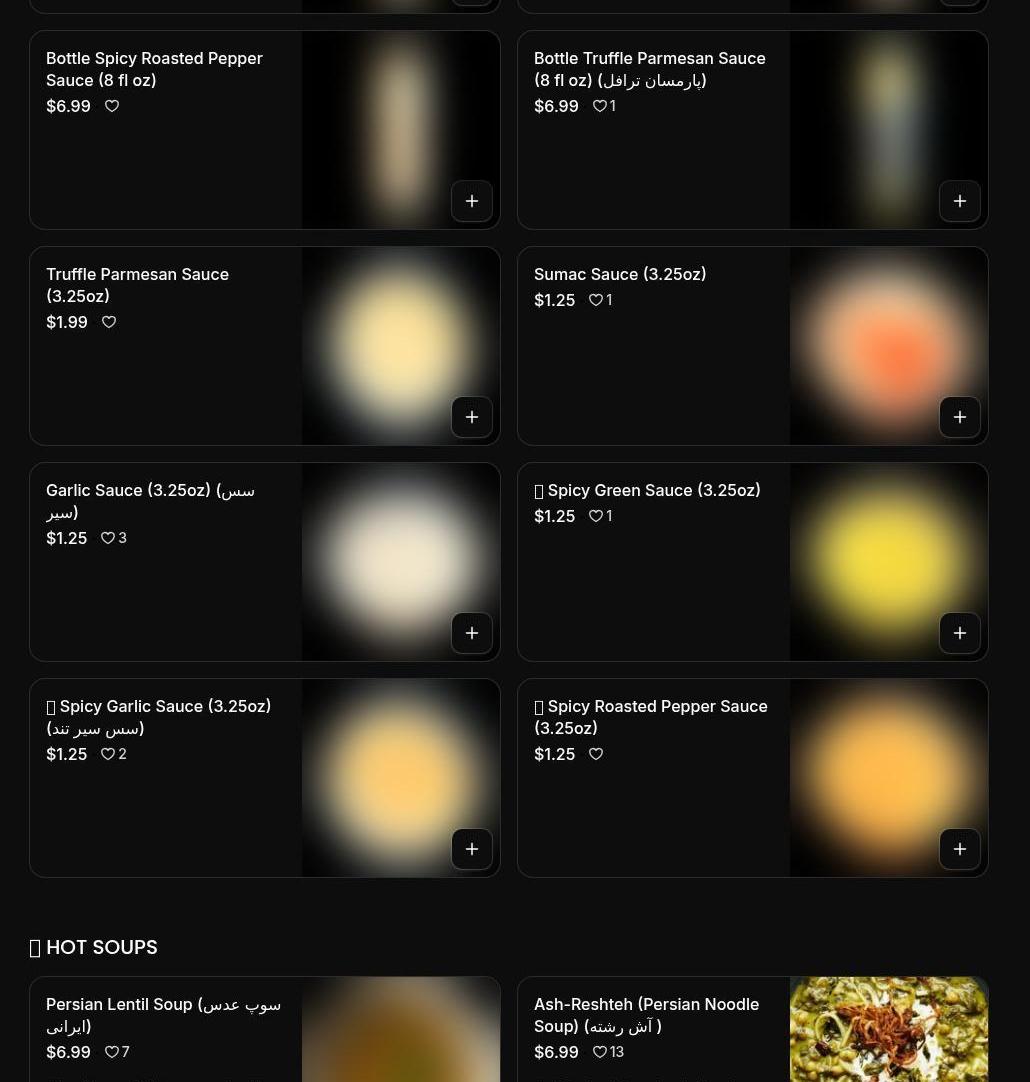Open Sumac Sauce (3.25oz) item title
The width and height of the screenshot is (1030, 1082).
pyautogui.click(x=620, y=275)
